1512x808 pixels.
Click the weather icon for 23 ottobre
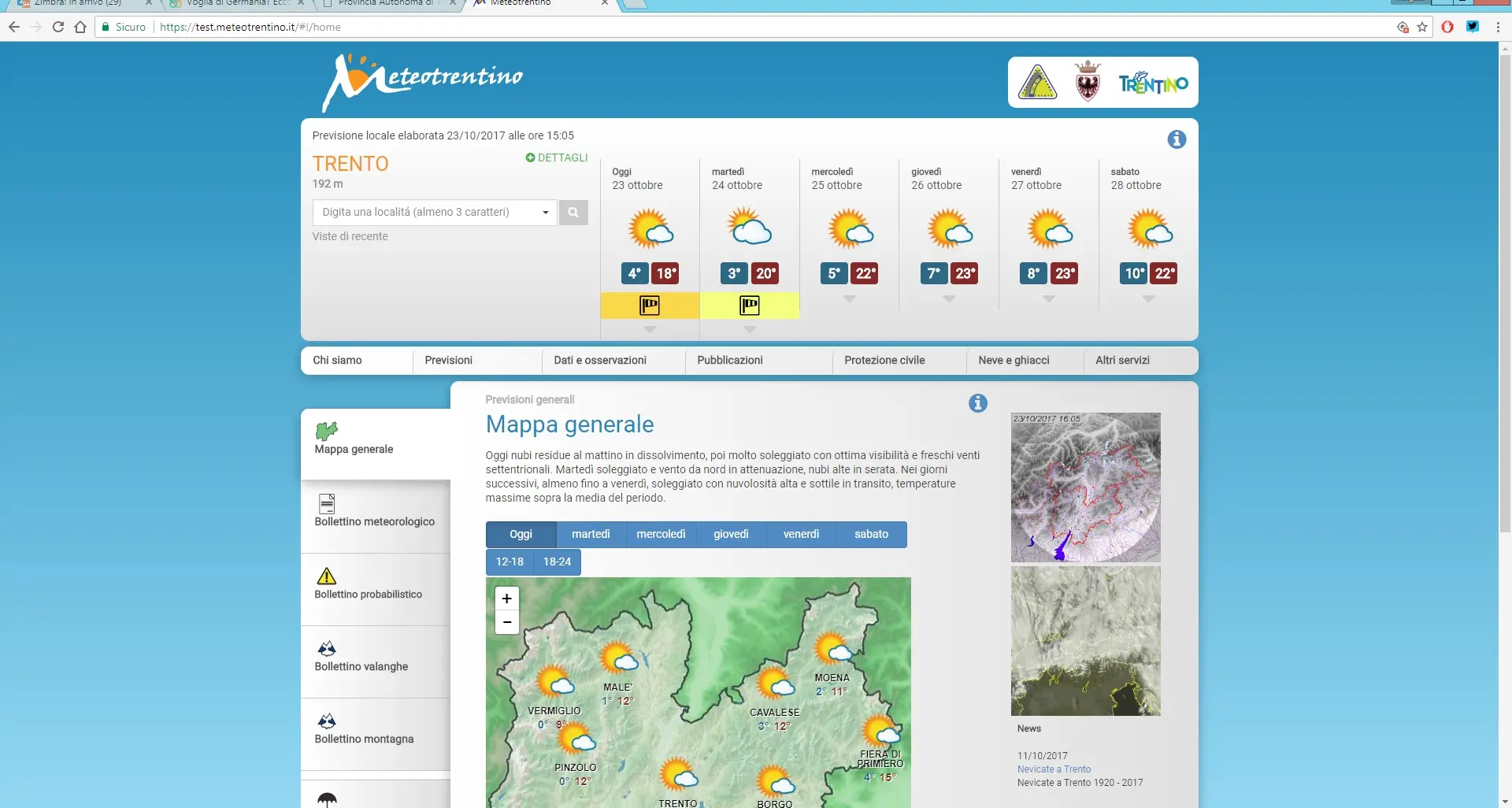(x=650, y=229)
